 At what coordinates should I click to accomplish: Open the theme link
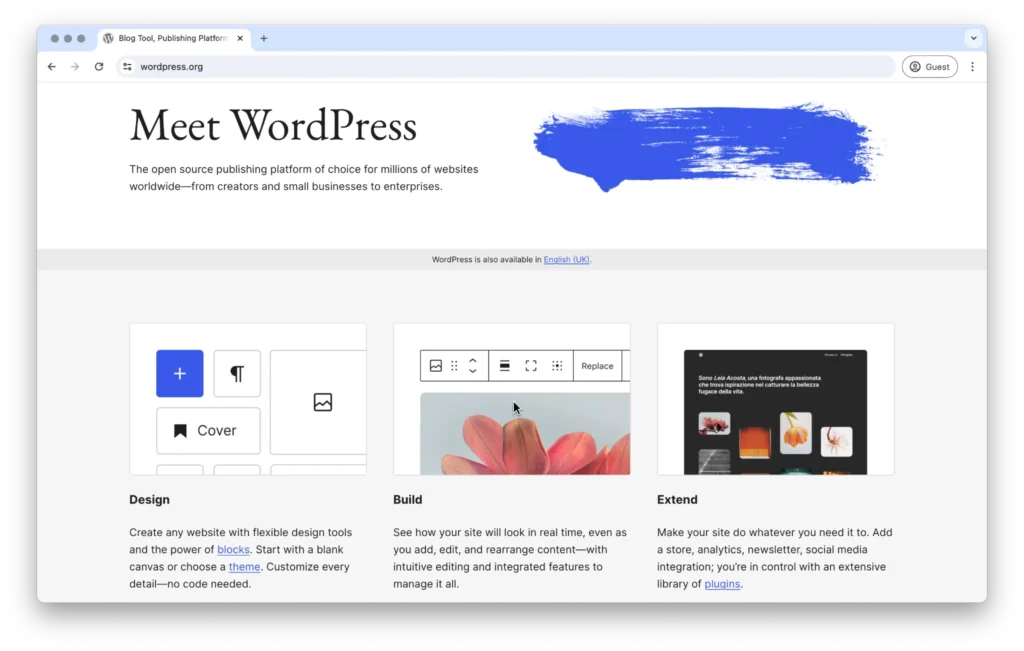pyautogui.click(x=244, y=567)
